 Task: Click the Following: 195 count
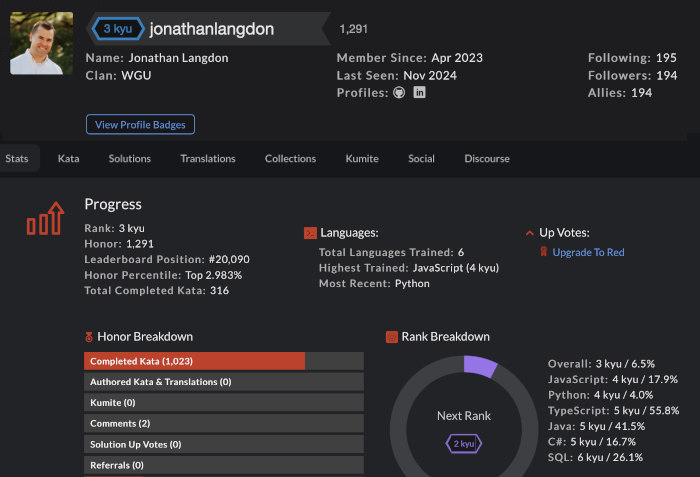[x=632, y=58]
